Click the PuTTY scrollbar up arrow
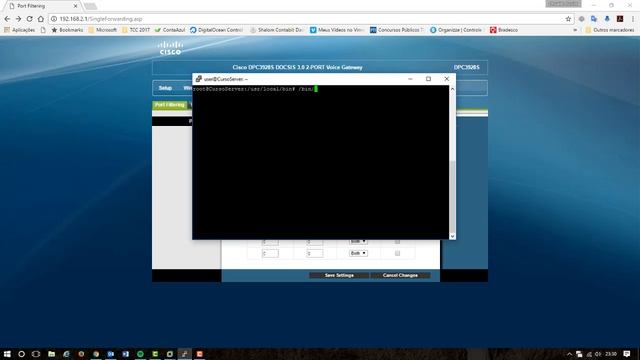The width and height of the screenshot is (640, 360). pyautogui.click(x=452, y=89)
